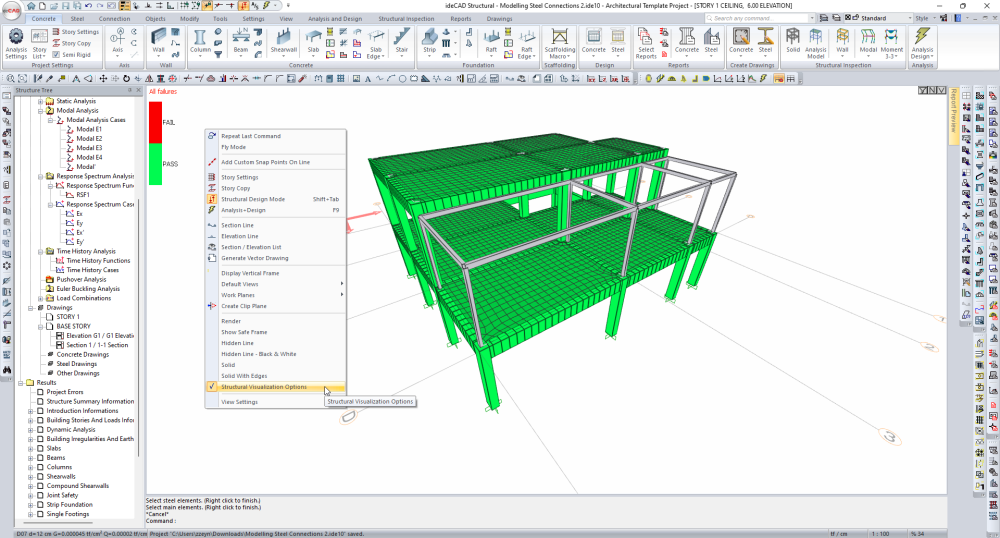Collapse the Modal Analysis tree node
The height and width of the screenshot is (538, 1000).
pos(40,111)
